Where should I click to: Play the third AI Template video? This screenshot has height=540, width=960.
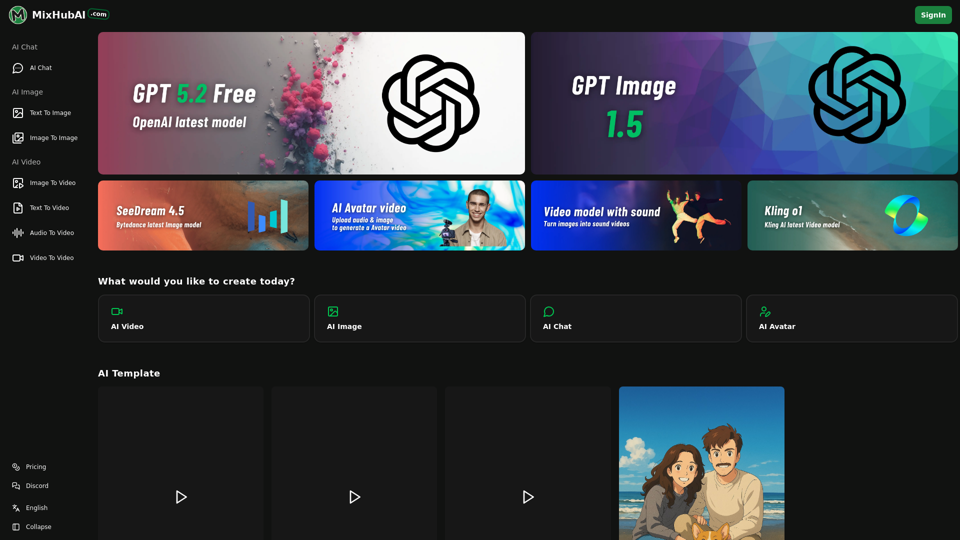(x=528, y=497)
